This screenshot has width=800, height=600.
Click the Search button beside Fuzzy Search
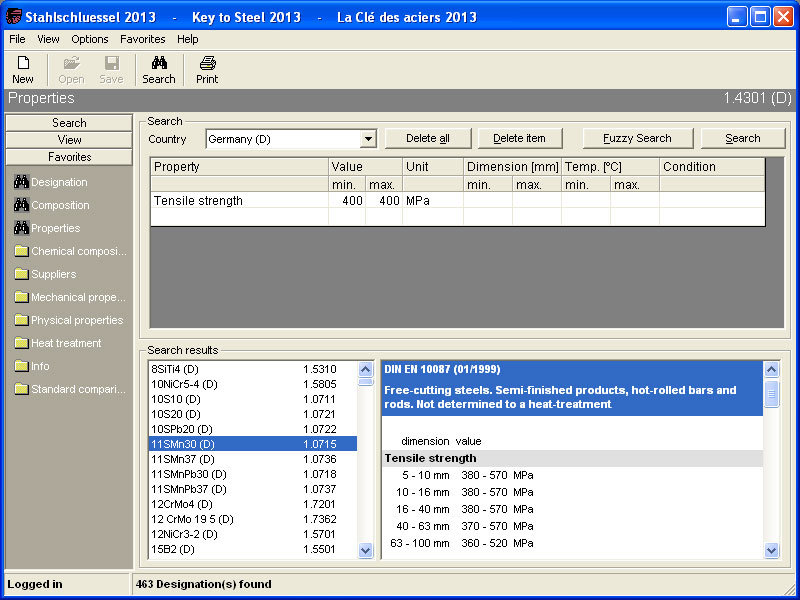[x=743, y=138]
